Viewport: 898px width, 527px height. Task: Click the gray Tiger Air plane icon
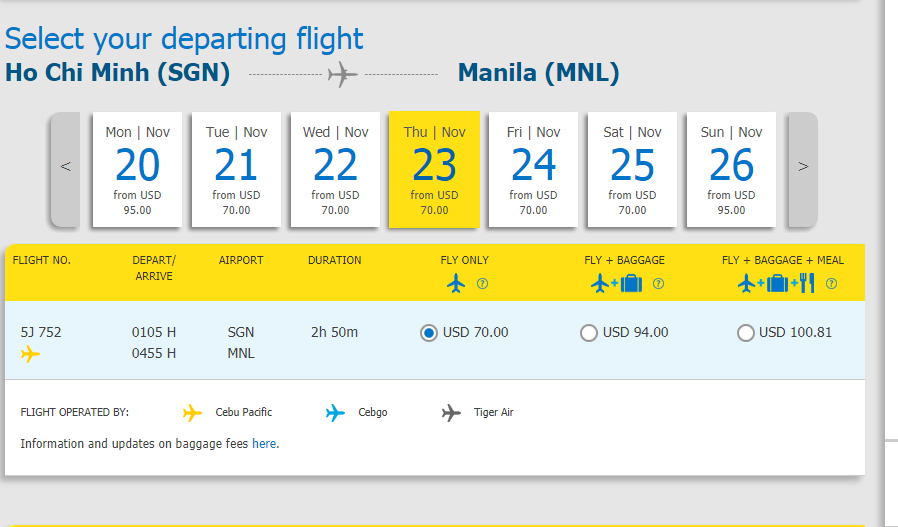click(x=452, y=412)
